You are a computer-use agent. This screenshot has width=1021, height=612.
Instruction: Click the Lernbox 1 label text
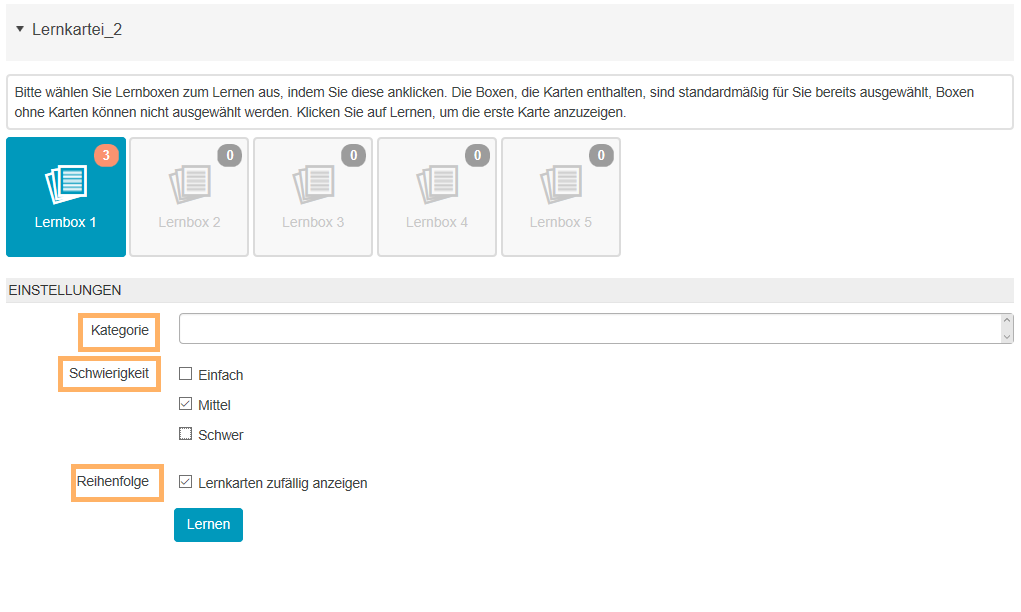(66, 222)
